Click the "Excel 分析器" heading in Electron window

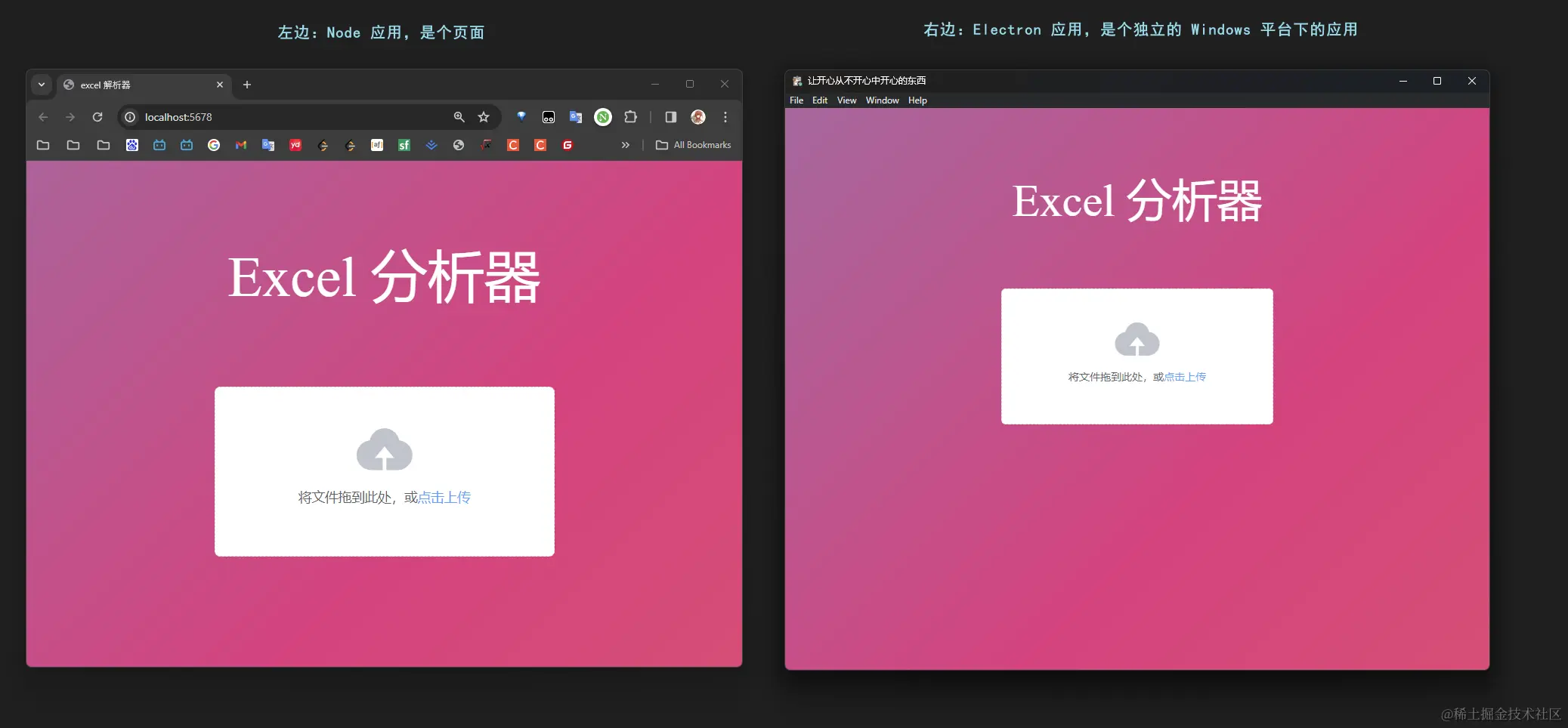pos(1137,201)
